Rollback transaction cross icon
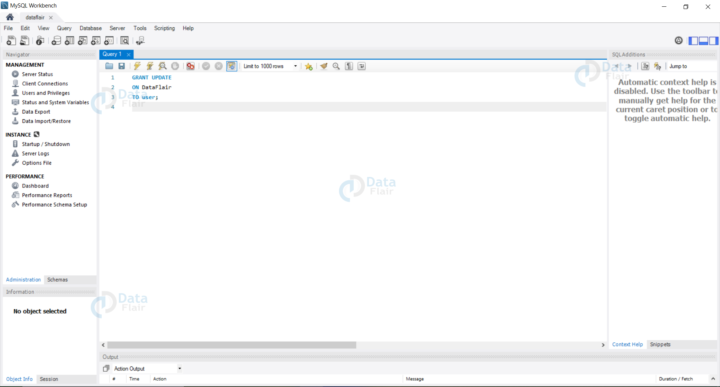The width and height of the screenshot is (720, 387). pos(219,66)
